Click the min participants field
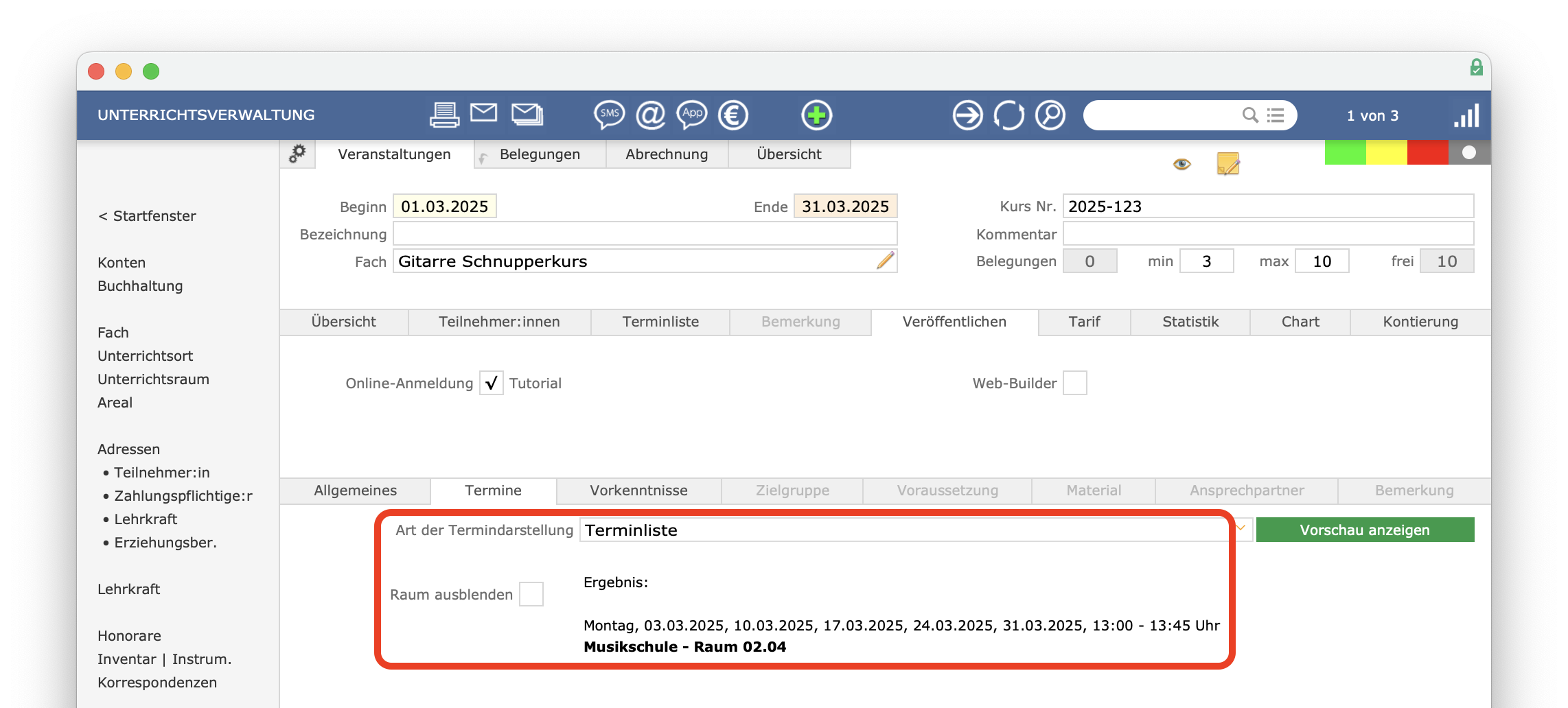 pos(1206,261)
